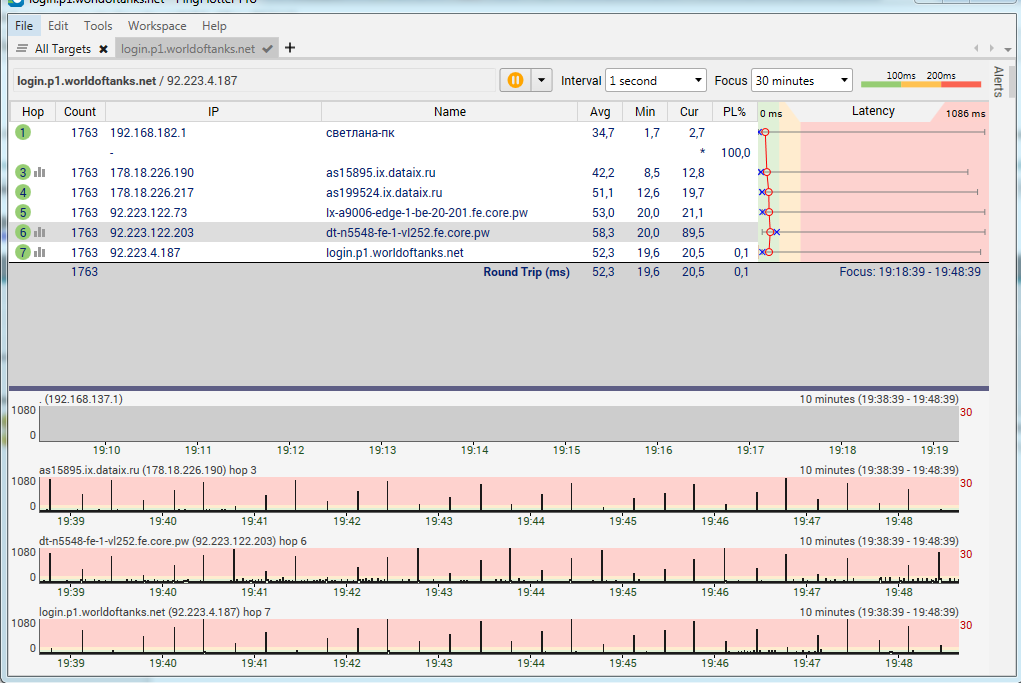Click the list icon on the All Targets tab
Viewport: 1021px width, 683px height.
tap(22, 49)
